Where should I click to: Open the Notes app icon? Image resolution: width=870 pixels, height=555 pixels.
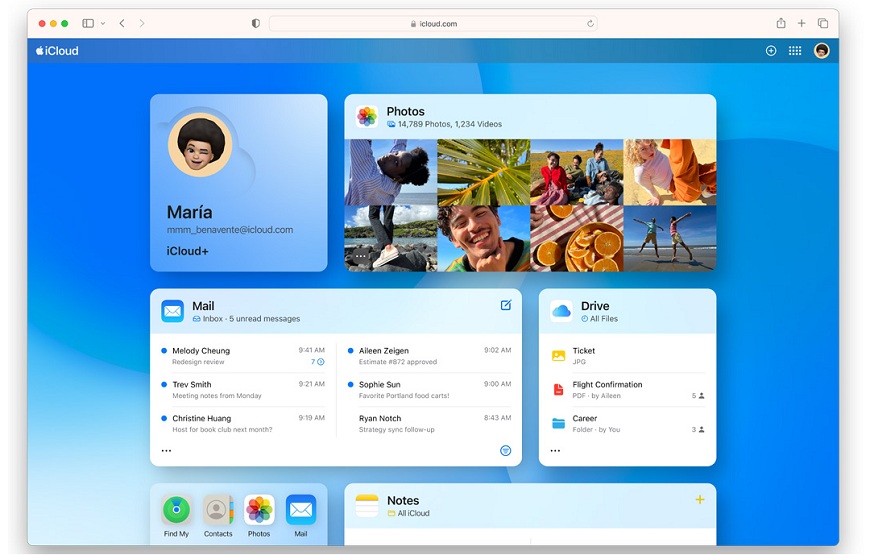click(367, 506)
